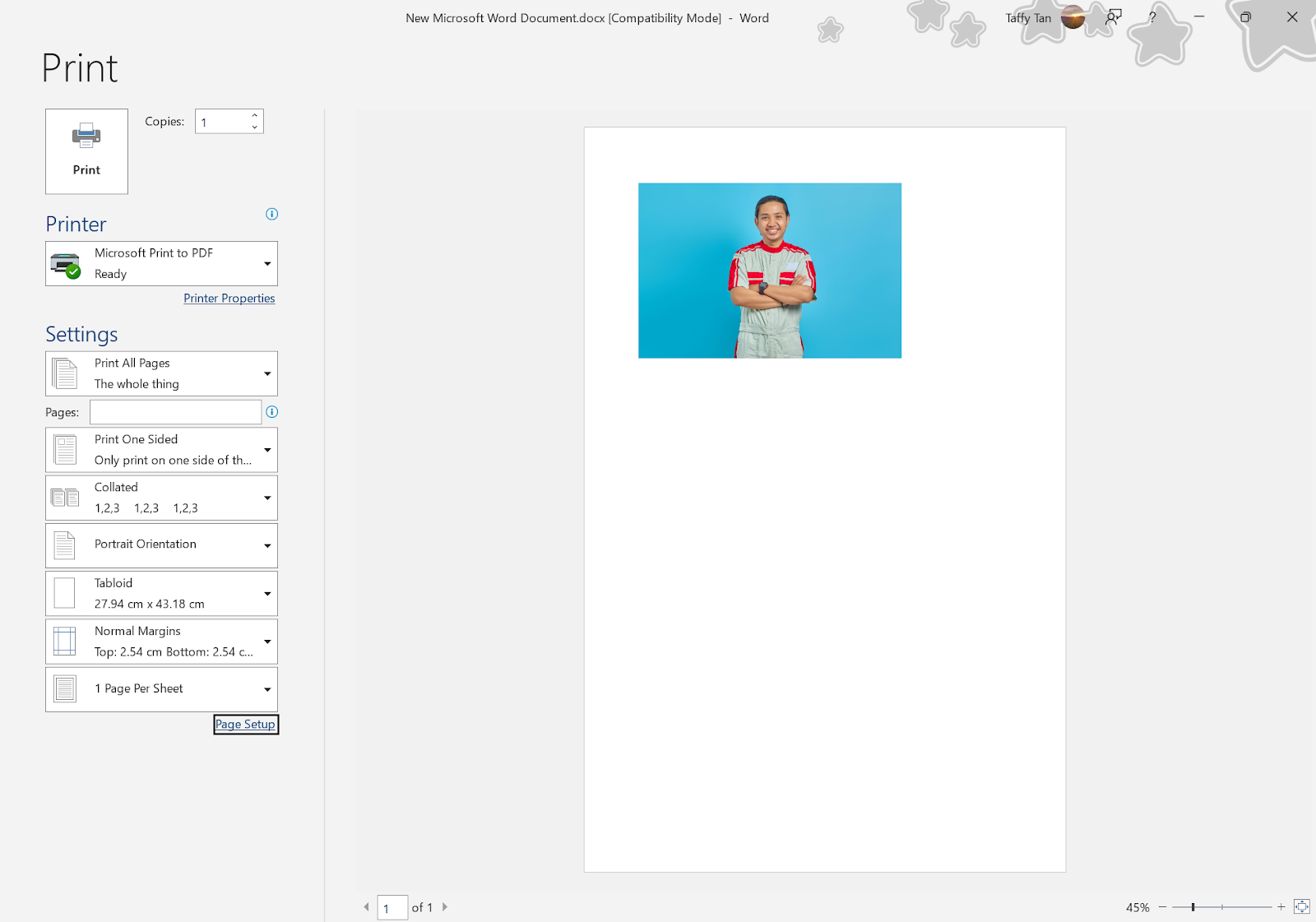Click the current page number field
The width and height of the screenshot is (1316, 922).
click(x=392, y=908)
